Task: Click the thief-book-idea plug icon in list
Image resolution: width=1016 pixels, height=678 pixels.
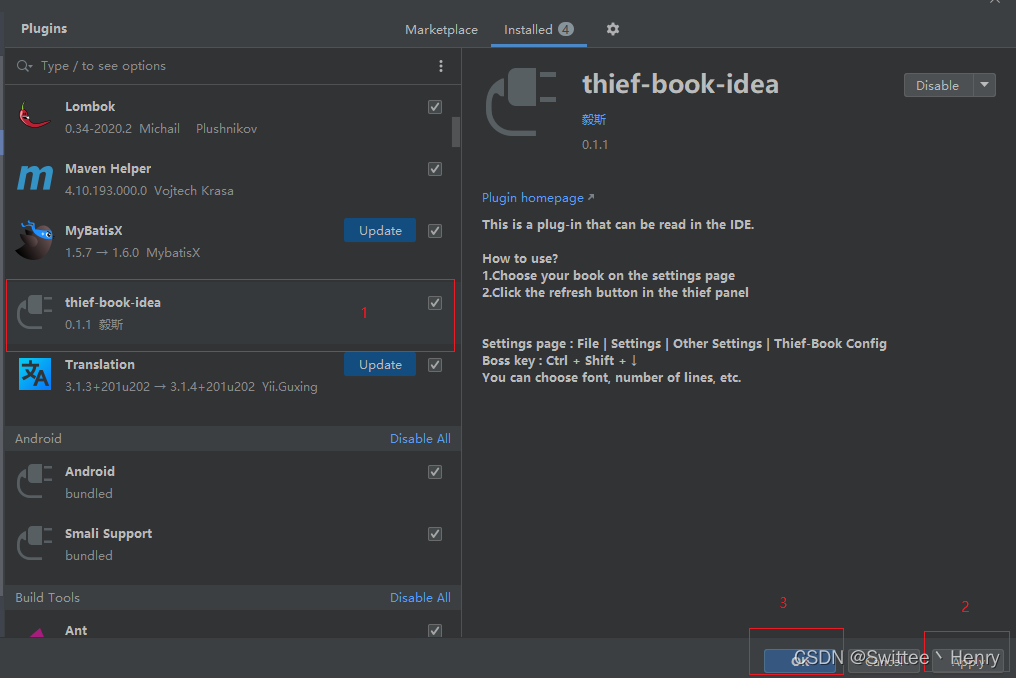Action: [x=34, y=312]
